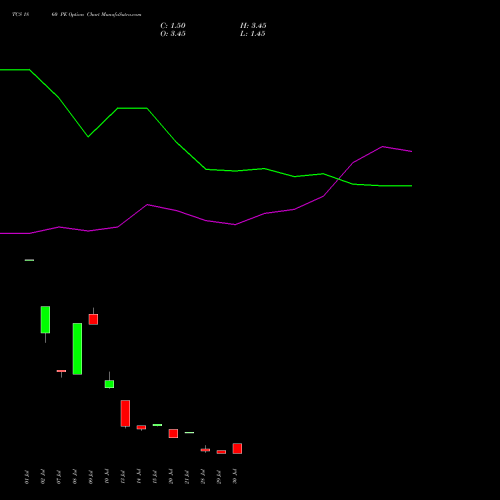This screenshot has width=500, height=500.
Task: Select the '02 Jul' date label on the axis
Action: (43, 477)
